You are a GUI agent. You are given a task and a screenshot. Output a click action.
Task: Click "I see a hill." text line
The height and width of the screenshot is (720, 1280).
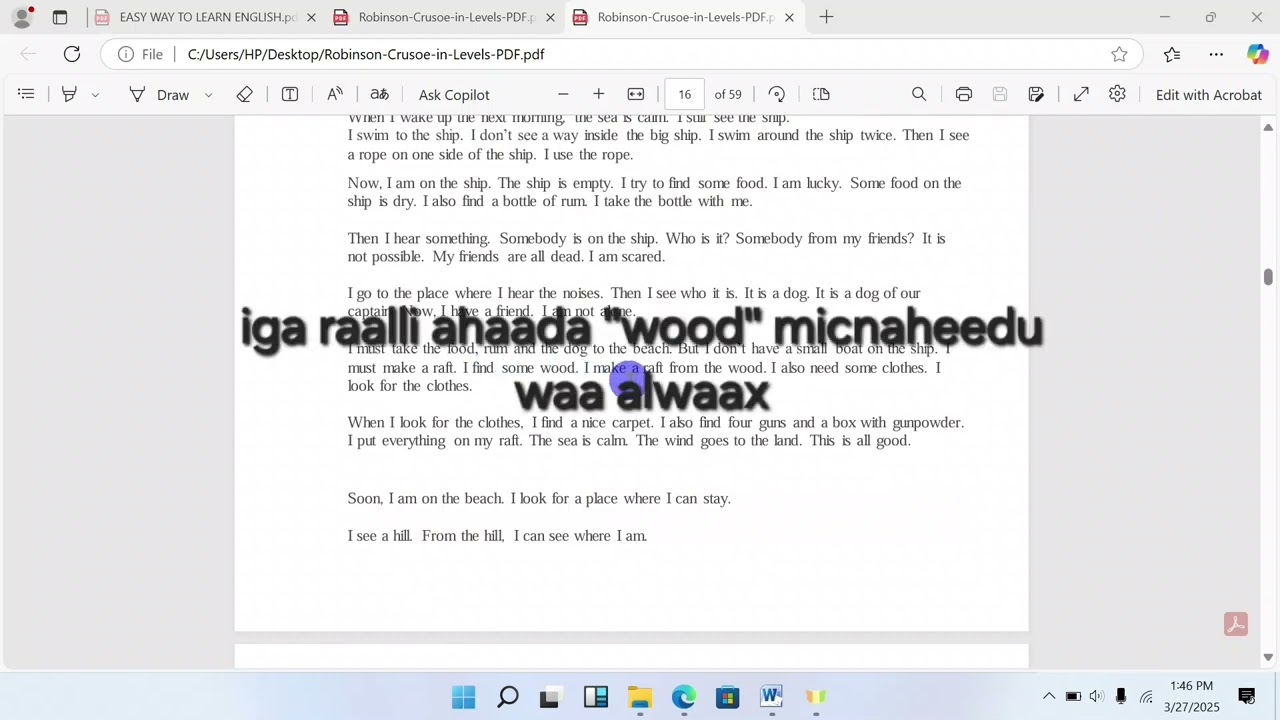[x=380, y=536]
